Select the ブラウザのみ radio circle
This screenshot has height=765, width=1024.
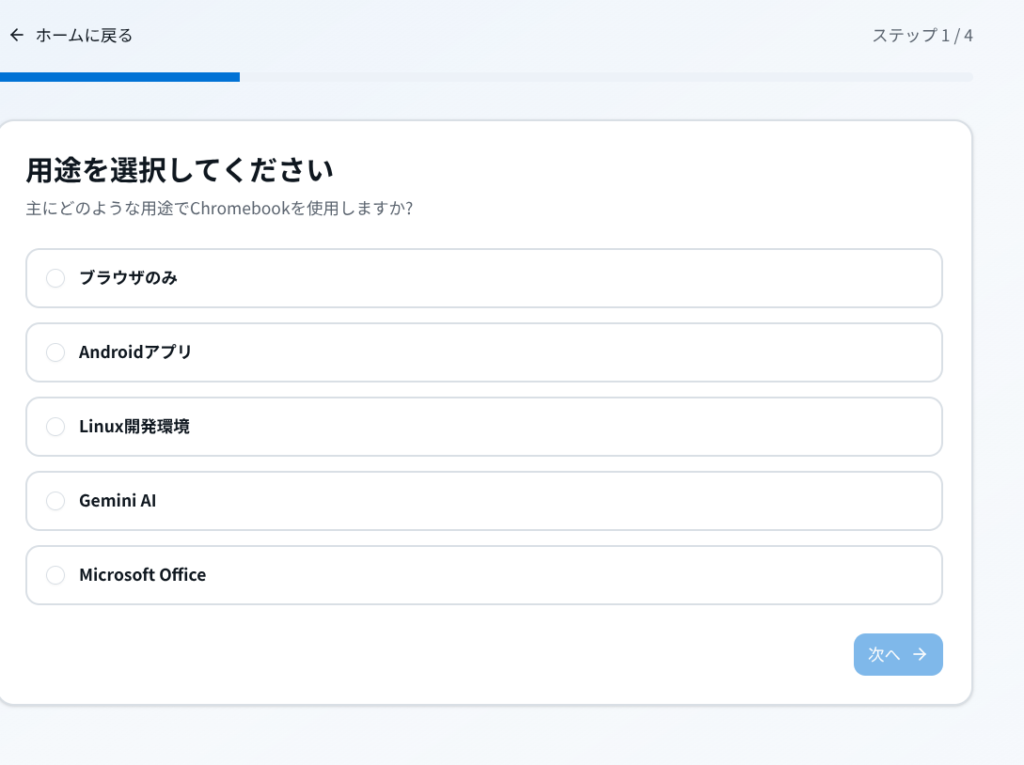pos(56,278)
